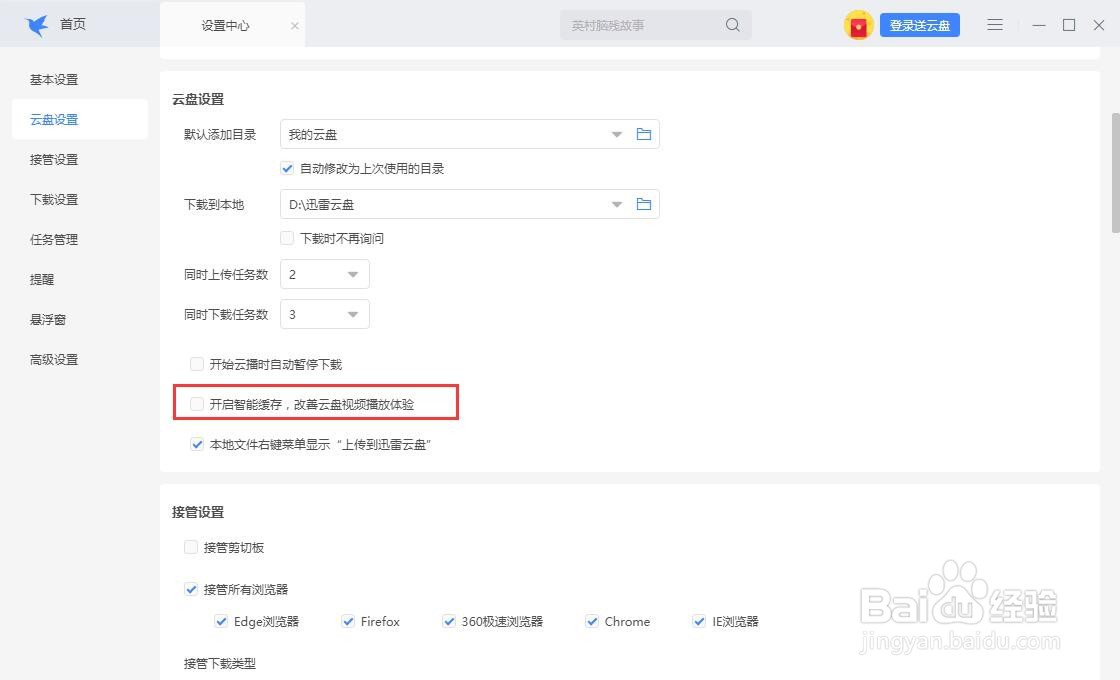This screenshot has height=680, width=1120.
Task: Enable 开始云播时自动暂停下载 checkbox
Action: (x=197, y=364)
